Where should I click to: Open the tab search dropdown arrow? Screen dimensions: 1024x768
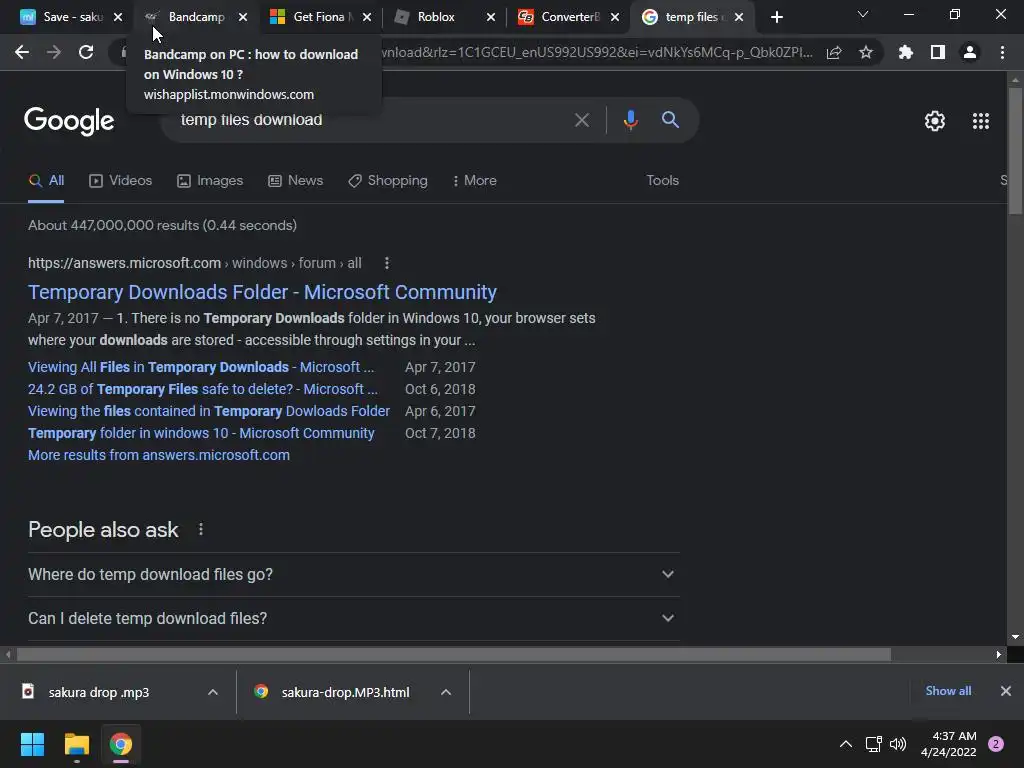coord(863,14)
